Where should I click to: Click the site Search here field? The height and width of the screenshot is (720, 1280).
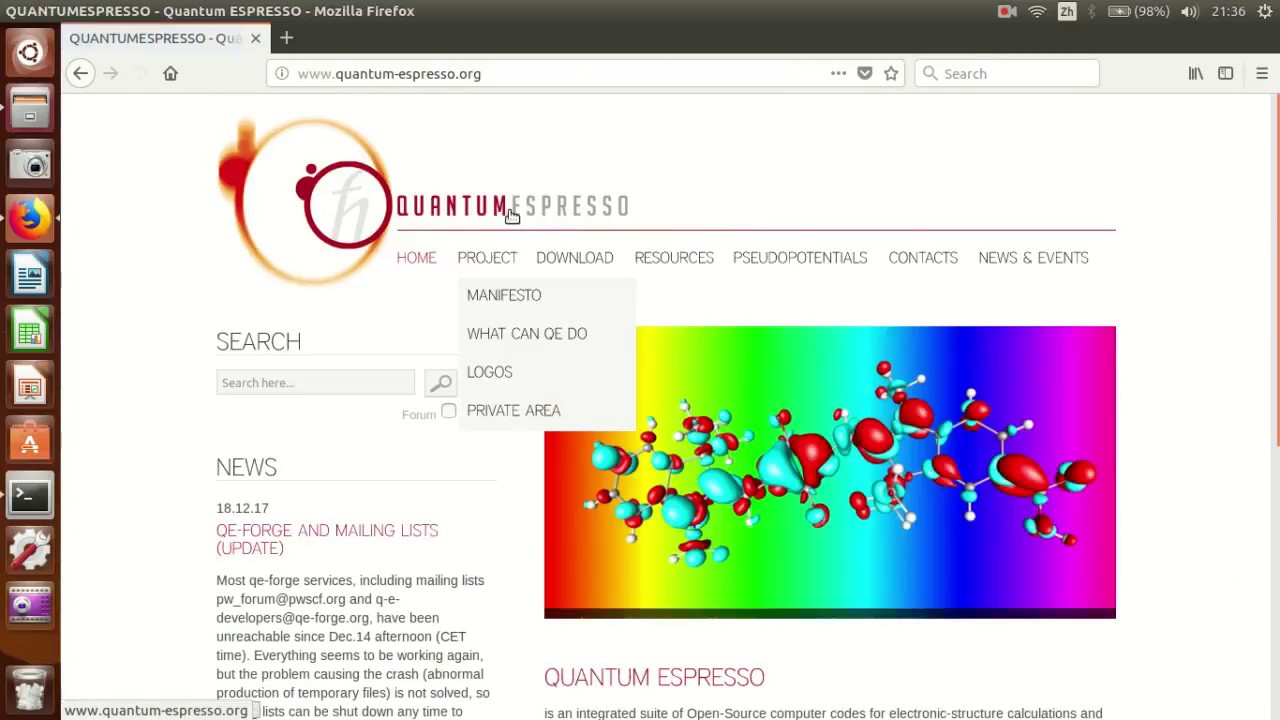point(315,383)
